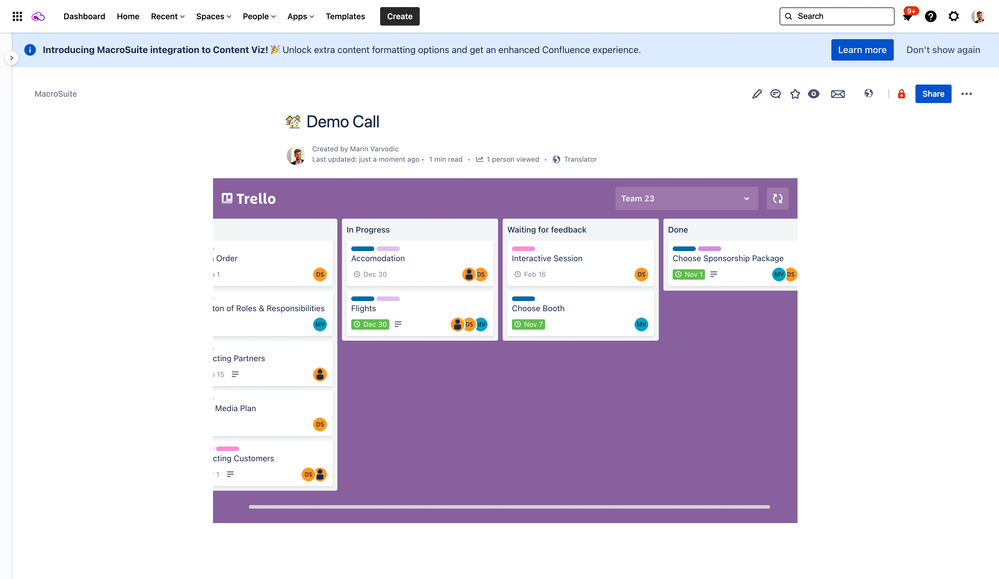This screenshot has width=999, height=579.
Task: Click the description icon on Flights card
Action: (398, 324)
